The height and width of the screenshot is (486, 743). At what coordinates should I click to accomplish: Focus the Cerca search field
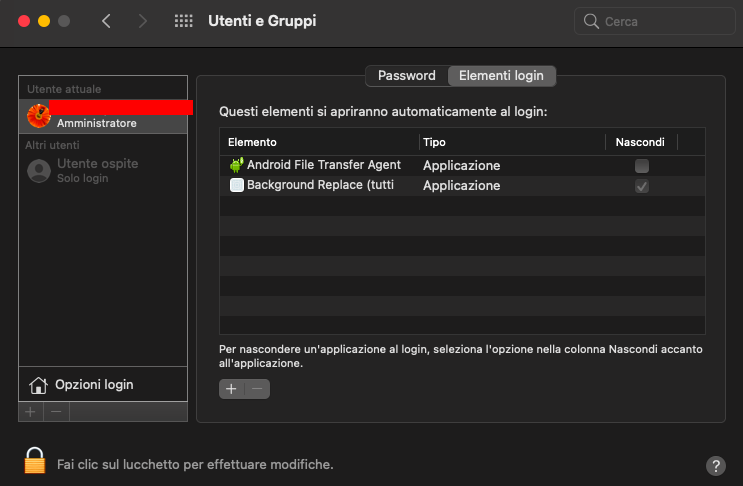pyautogui.click(x=654, y=21)
